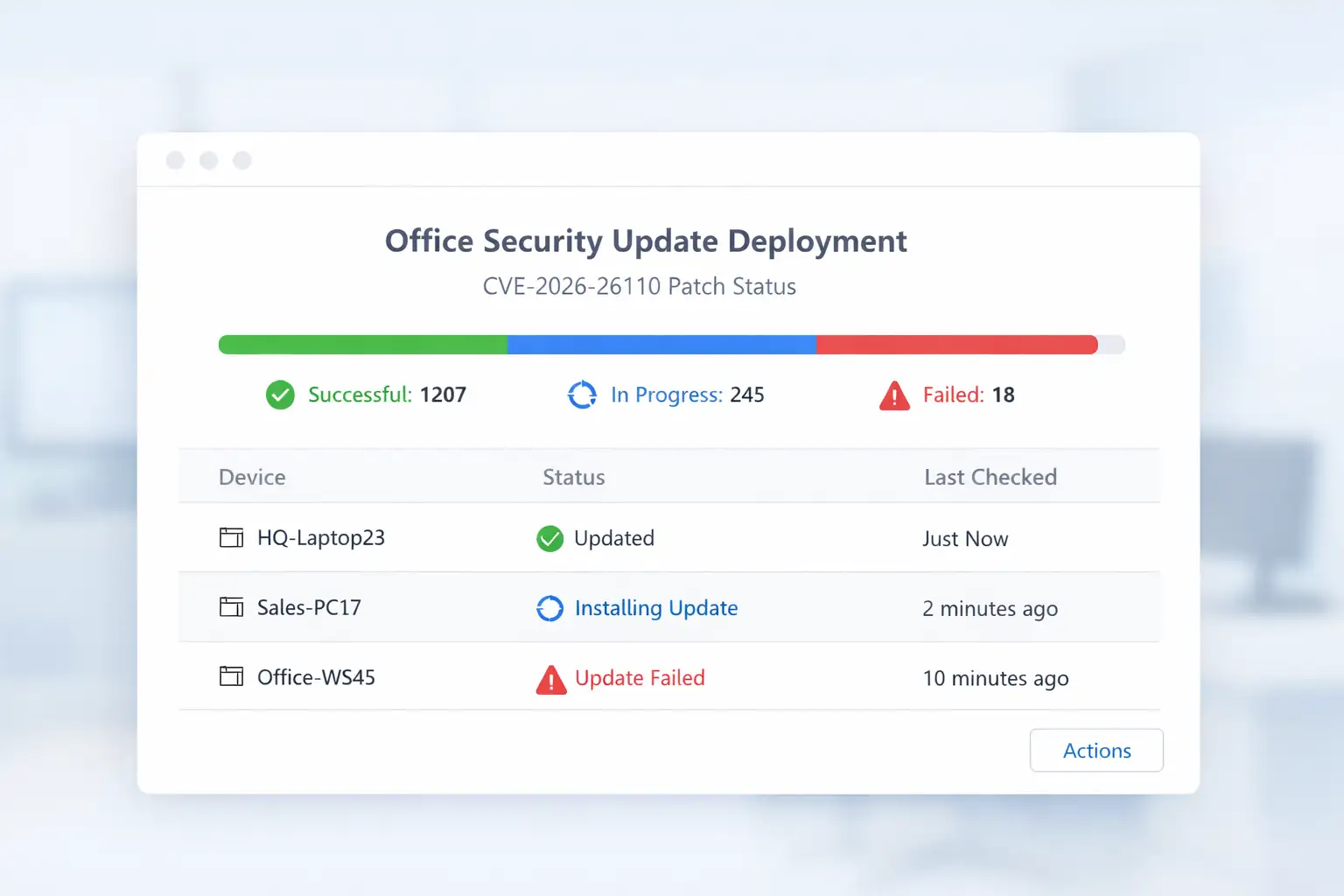Click the Installing Update status link
This screenshot has width=1344, height=896.
point(655,608)
